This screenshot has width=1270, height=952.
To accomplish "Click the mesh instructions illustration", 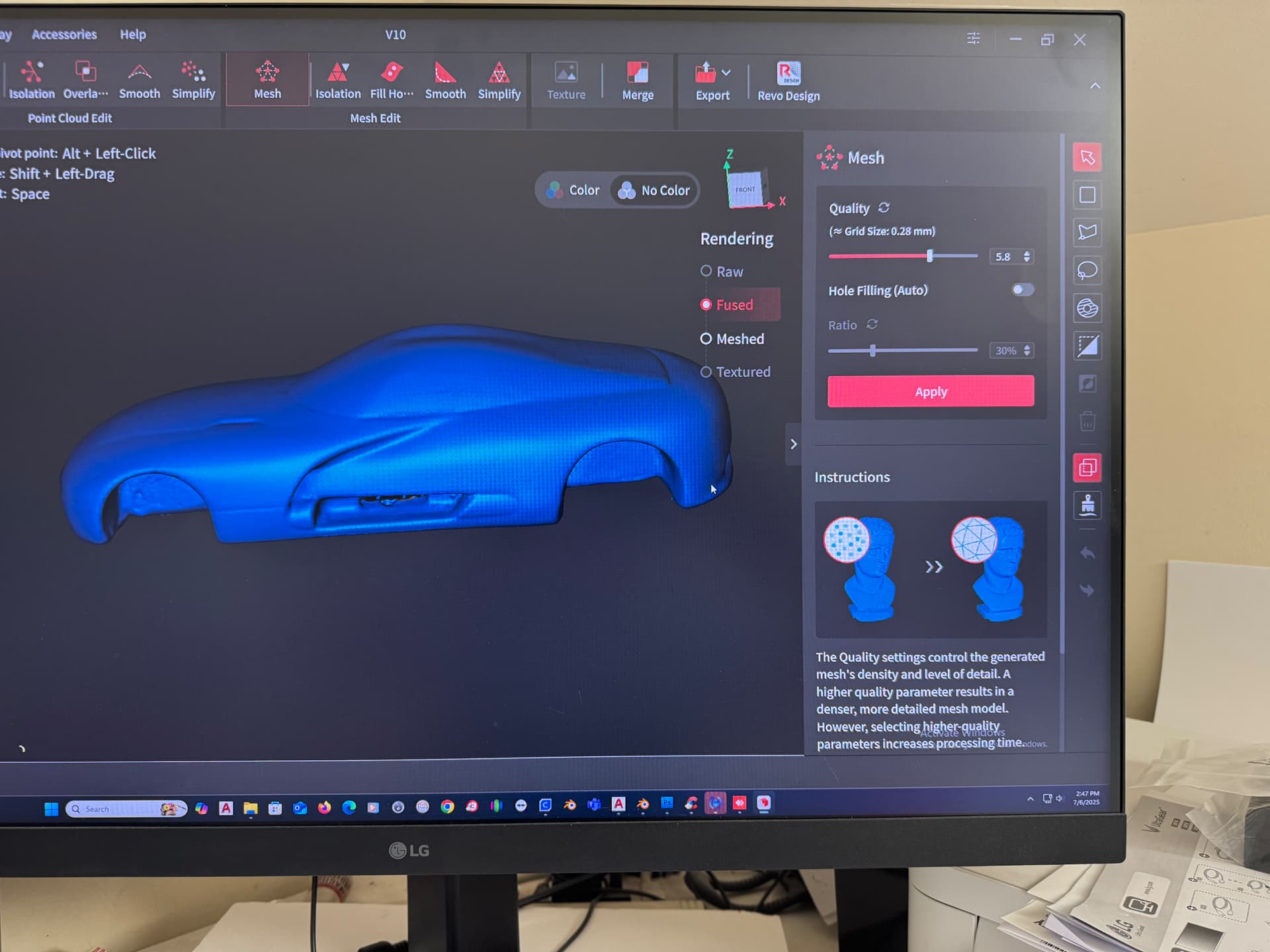I will pyautogui.click(x=931, y=569).
